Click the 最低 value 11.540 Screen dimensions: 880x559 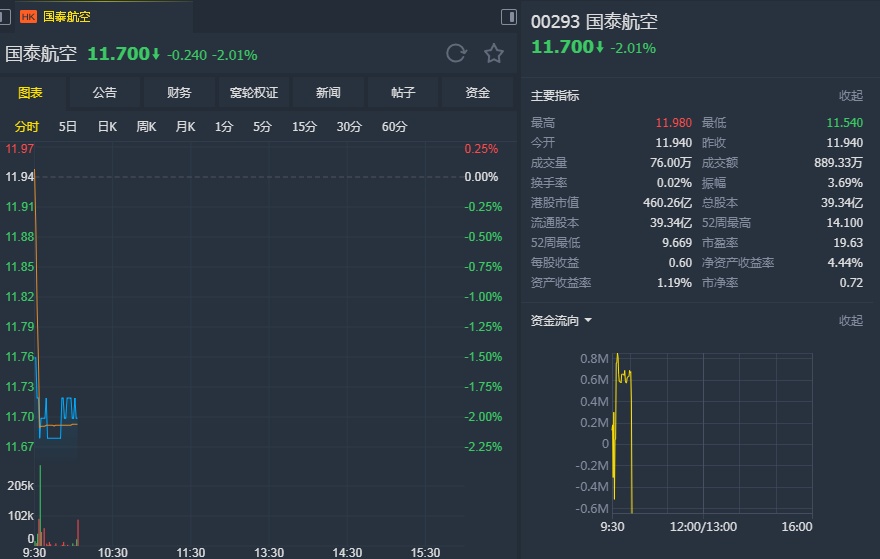click(x=845, y=122)
